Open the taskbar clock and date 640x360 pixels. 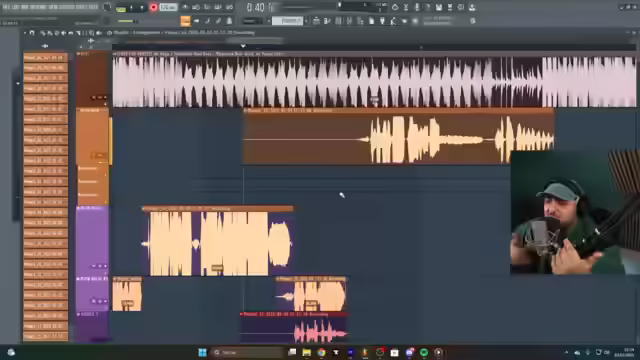pos(629,352)
